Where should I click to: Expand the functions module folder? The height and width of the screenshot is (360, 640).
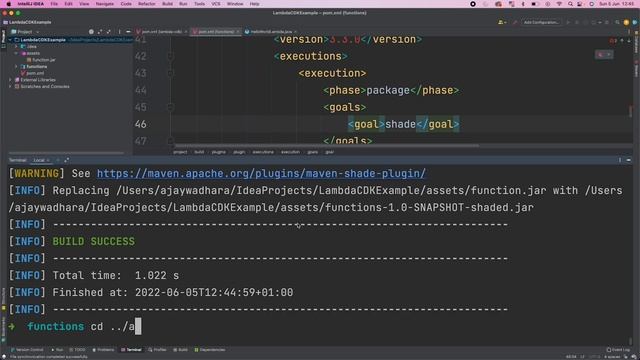point(16,66)
